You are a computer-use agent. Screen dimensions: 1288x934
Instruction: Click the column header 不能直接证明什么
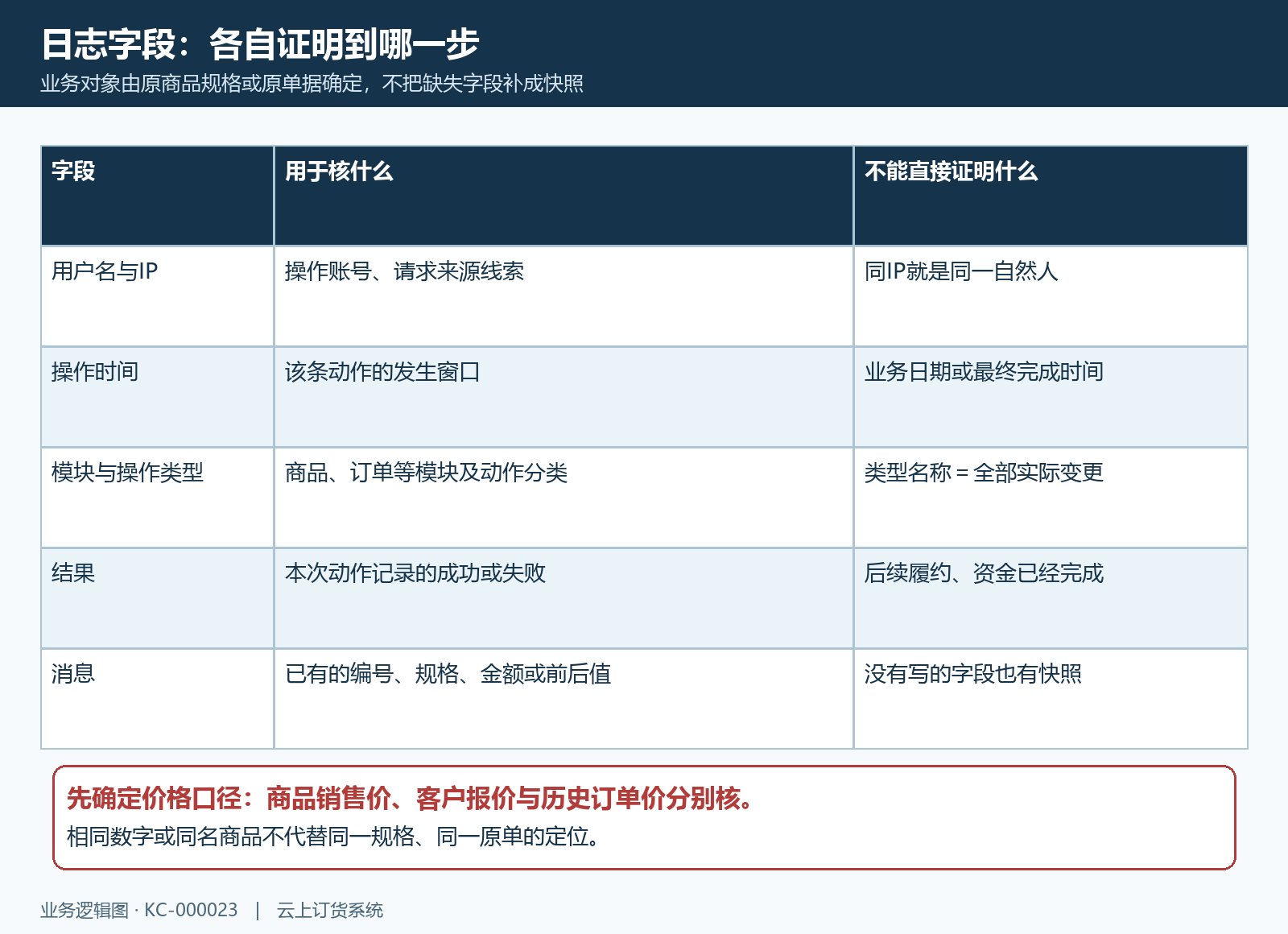tap(1051, 196)
